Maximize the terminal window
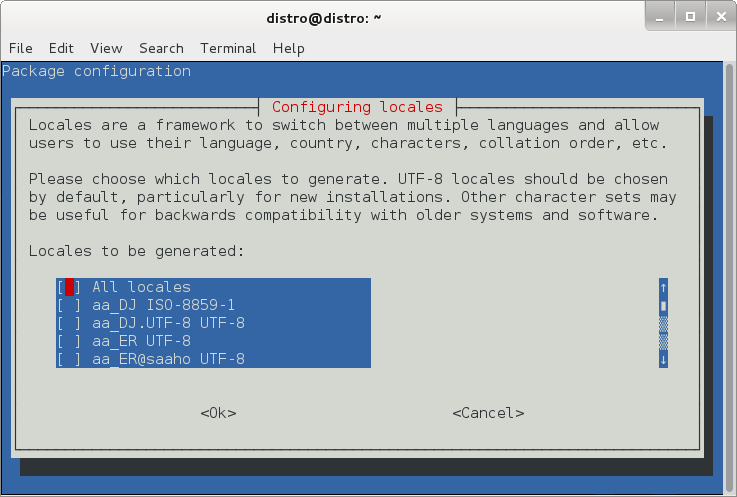Image resolution: width=737 pixels, height=497 pixels. tap(690, 17)
